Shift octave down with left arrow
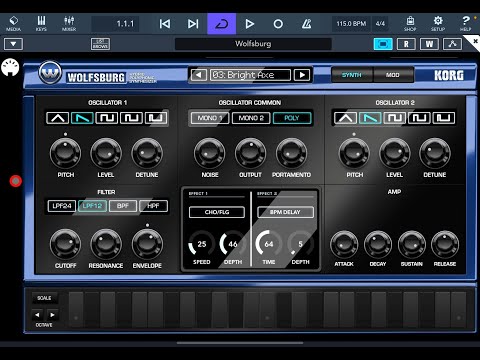 37,314
